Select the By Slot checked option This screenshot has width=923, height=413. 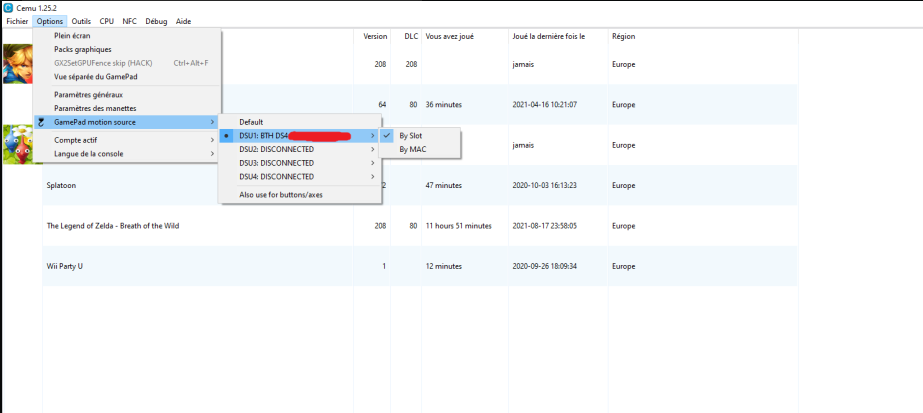(x=410, y=135)
